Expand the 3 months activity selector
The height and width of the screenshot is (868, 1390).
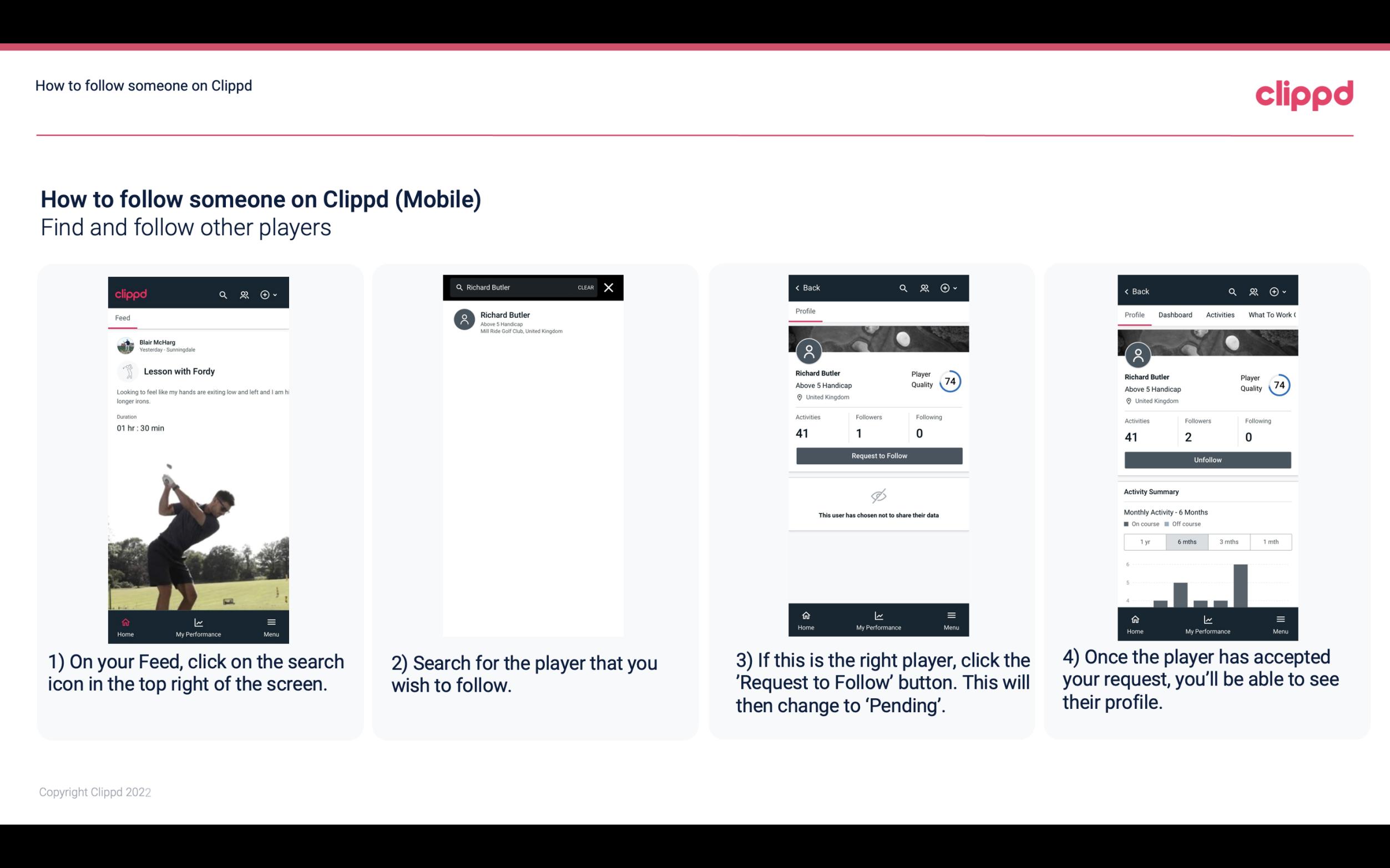pyautogui.click(x=1229, y=541)
